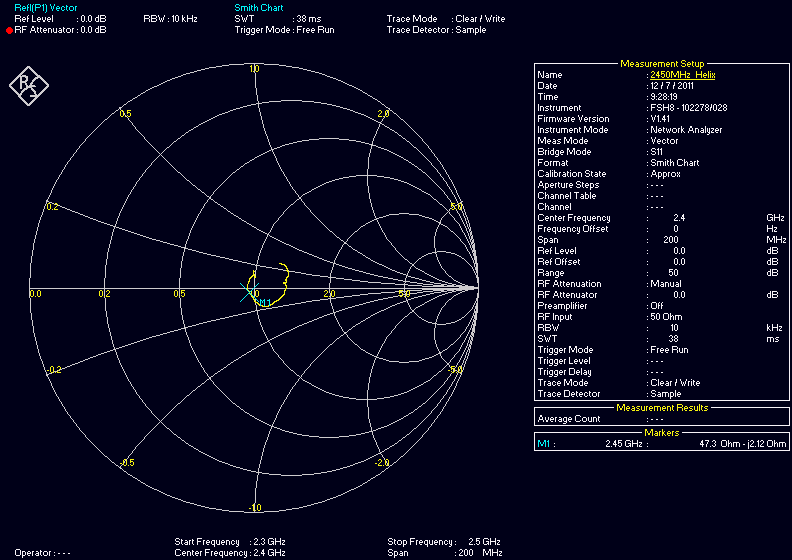The height and width of the screenshot is (560, 792).
Task: Click the Trigger Delay row label
Action: tap(564, 372)
